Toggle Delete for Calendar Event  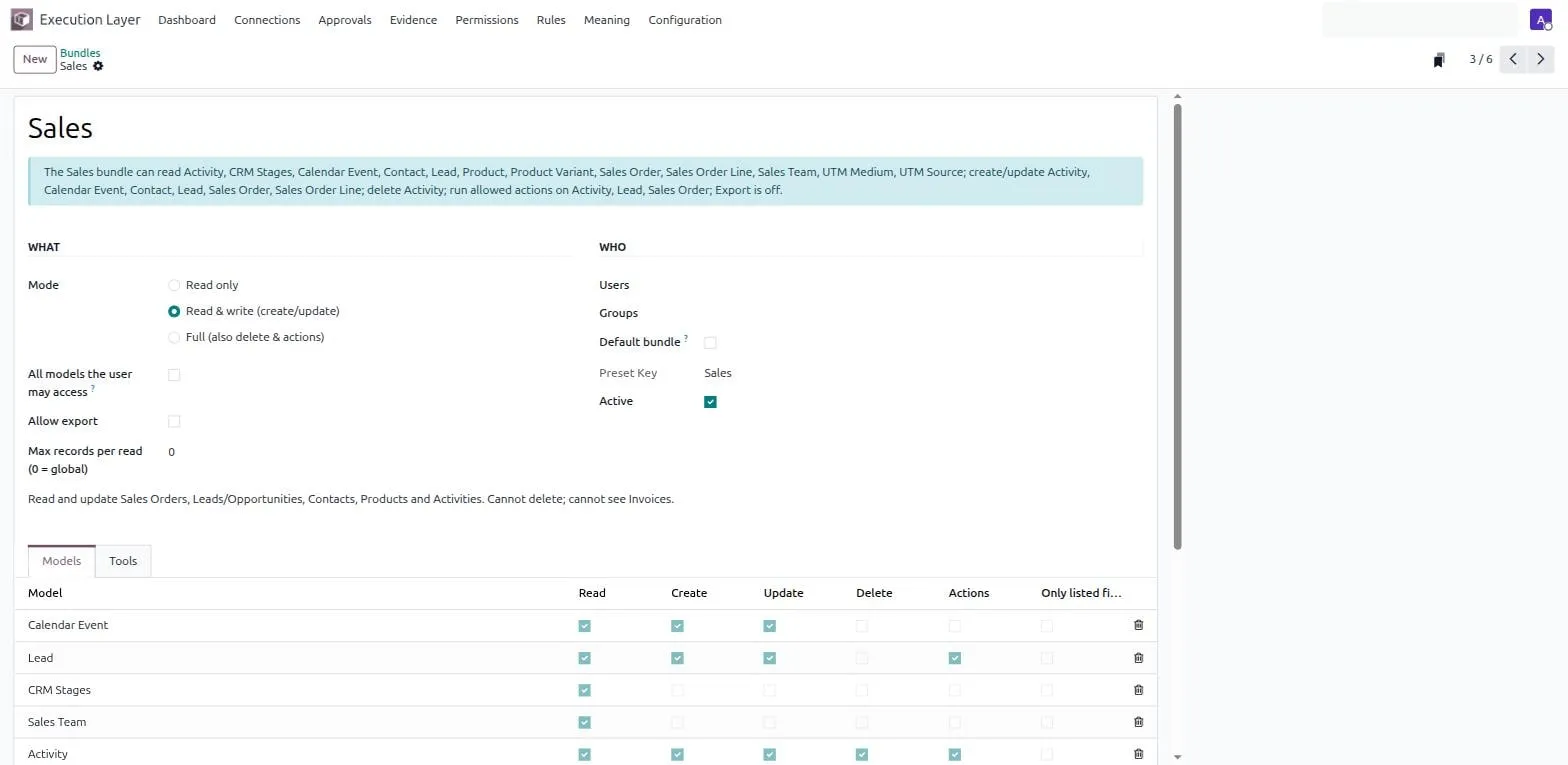pyautogui.click(x=862, y=626)
